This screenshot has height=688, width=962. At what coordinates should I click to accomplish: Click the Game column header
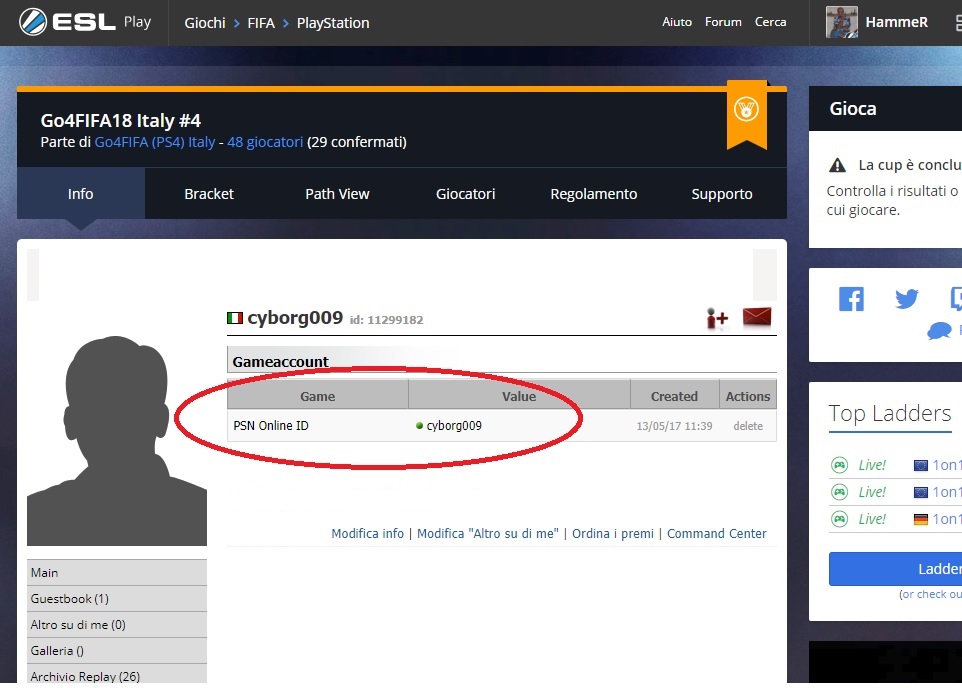point(318,396)
